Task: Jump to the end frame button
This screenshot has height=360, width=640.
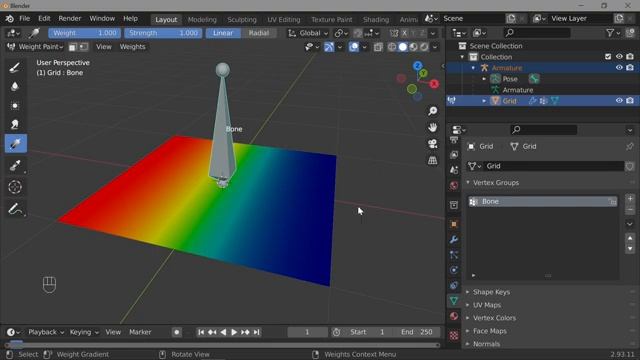Action: (x=256, y=332)
